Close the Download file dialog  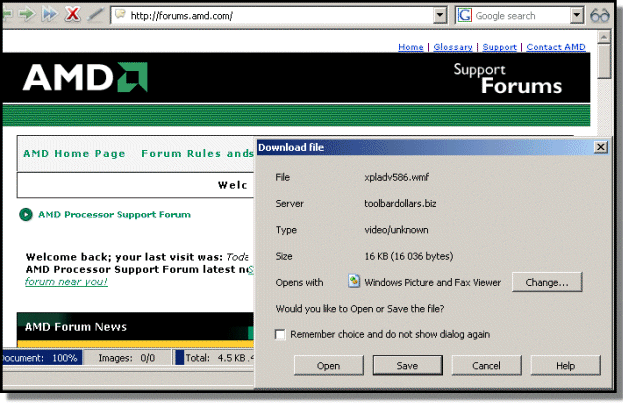tap(600, 147)
